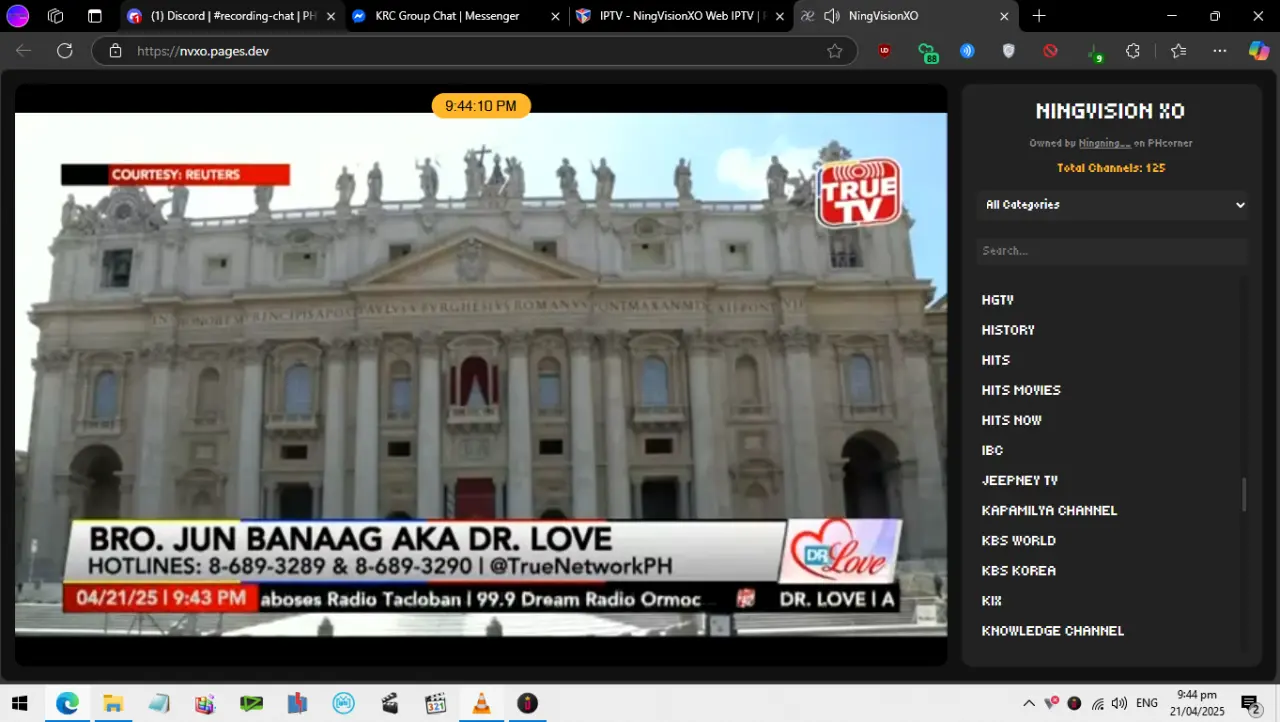Image resolution: width=1280 pixels, height=722 pixels.
Task: Open the Ningning owner profile link
Action: coord(1104,143)
